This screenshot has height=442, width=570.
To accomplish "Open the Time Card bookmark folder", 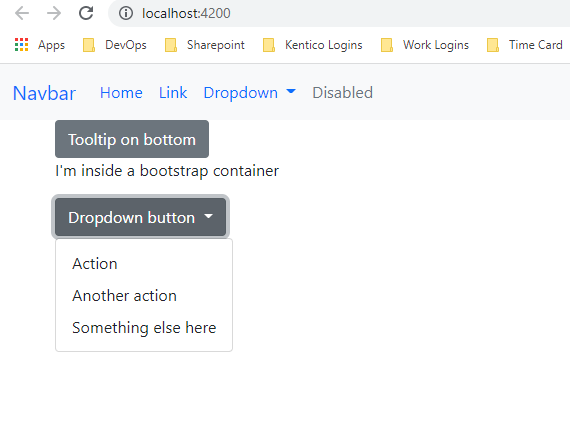I will coord(524,45).
